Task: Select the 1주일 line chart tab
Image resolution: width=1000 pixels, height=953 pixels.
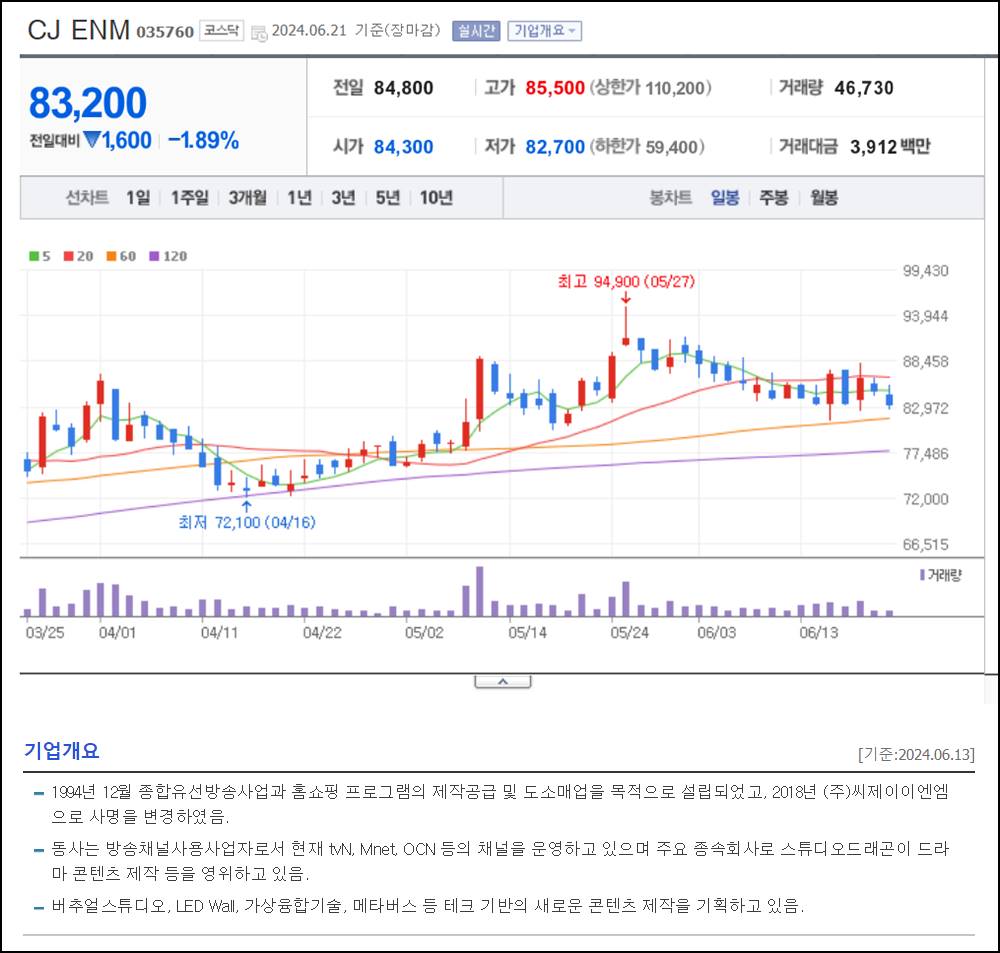Action: pyautogui.click(x=189, y=198)
